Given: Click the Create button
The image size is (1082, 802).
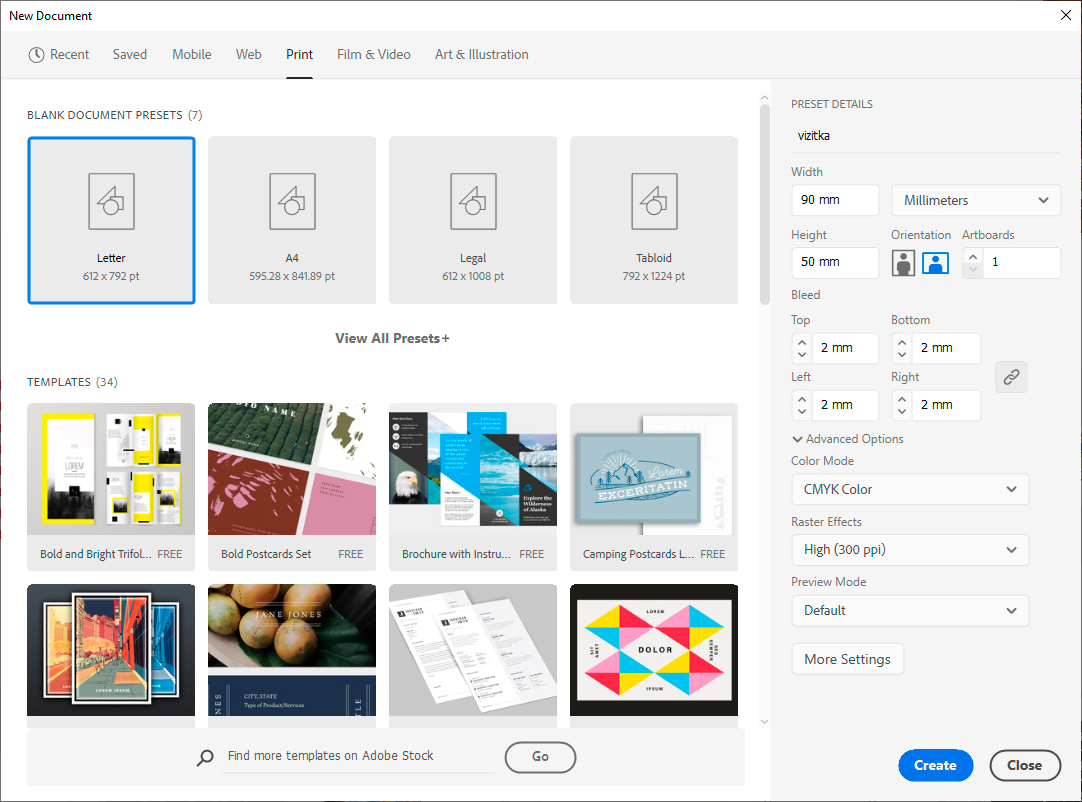Looking at the screenshot, I should pyautogui.click(x=935, y=765).
